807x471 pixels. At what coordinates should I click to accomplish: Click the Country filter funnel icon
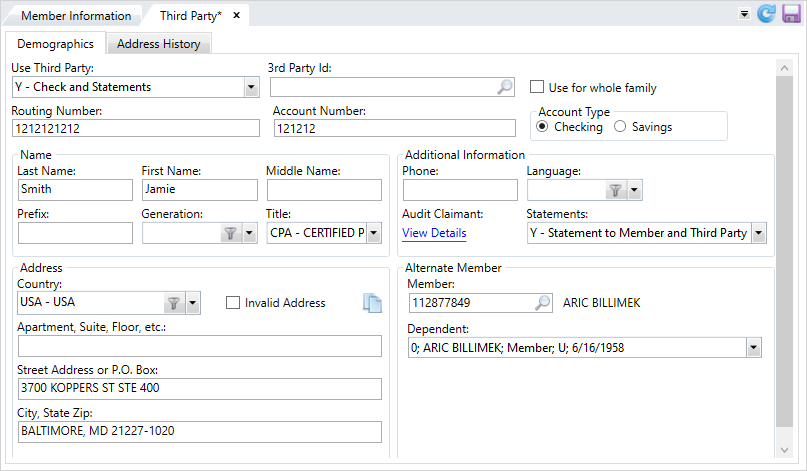[174, 303]
